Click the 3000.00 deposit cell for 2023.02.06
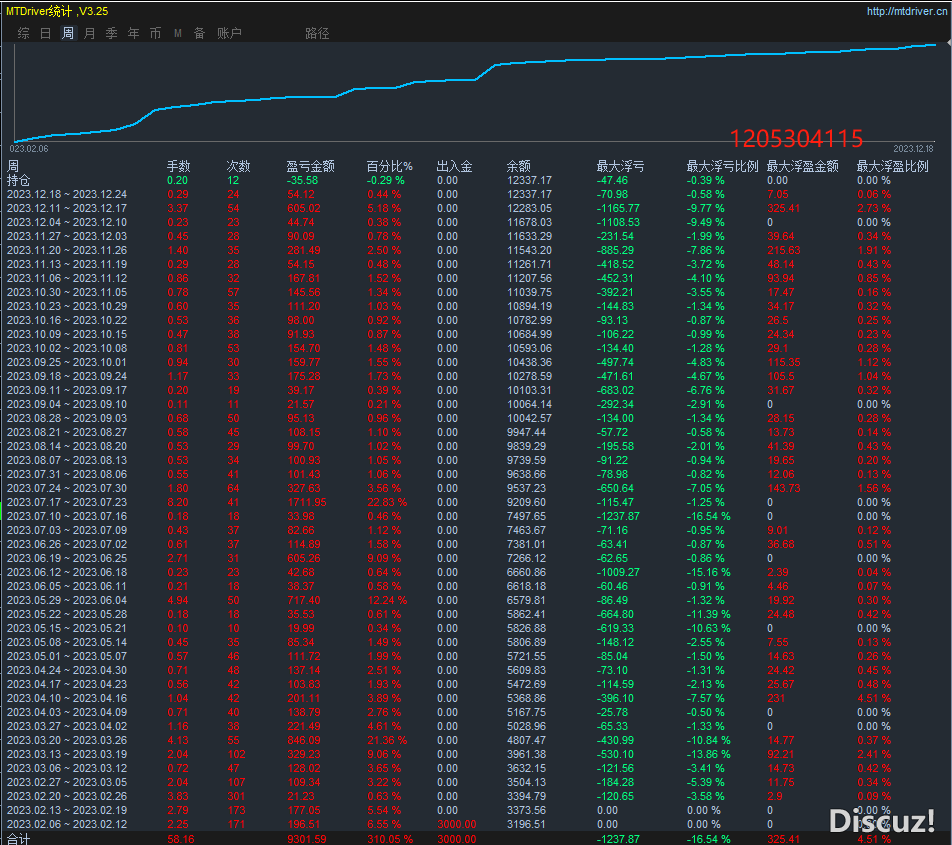The image size is (952, 845). coord(457,824)
